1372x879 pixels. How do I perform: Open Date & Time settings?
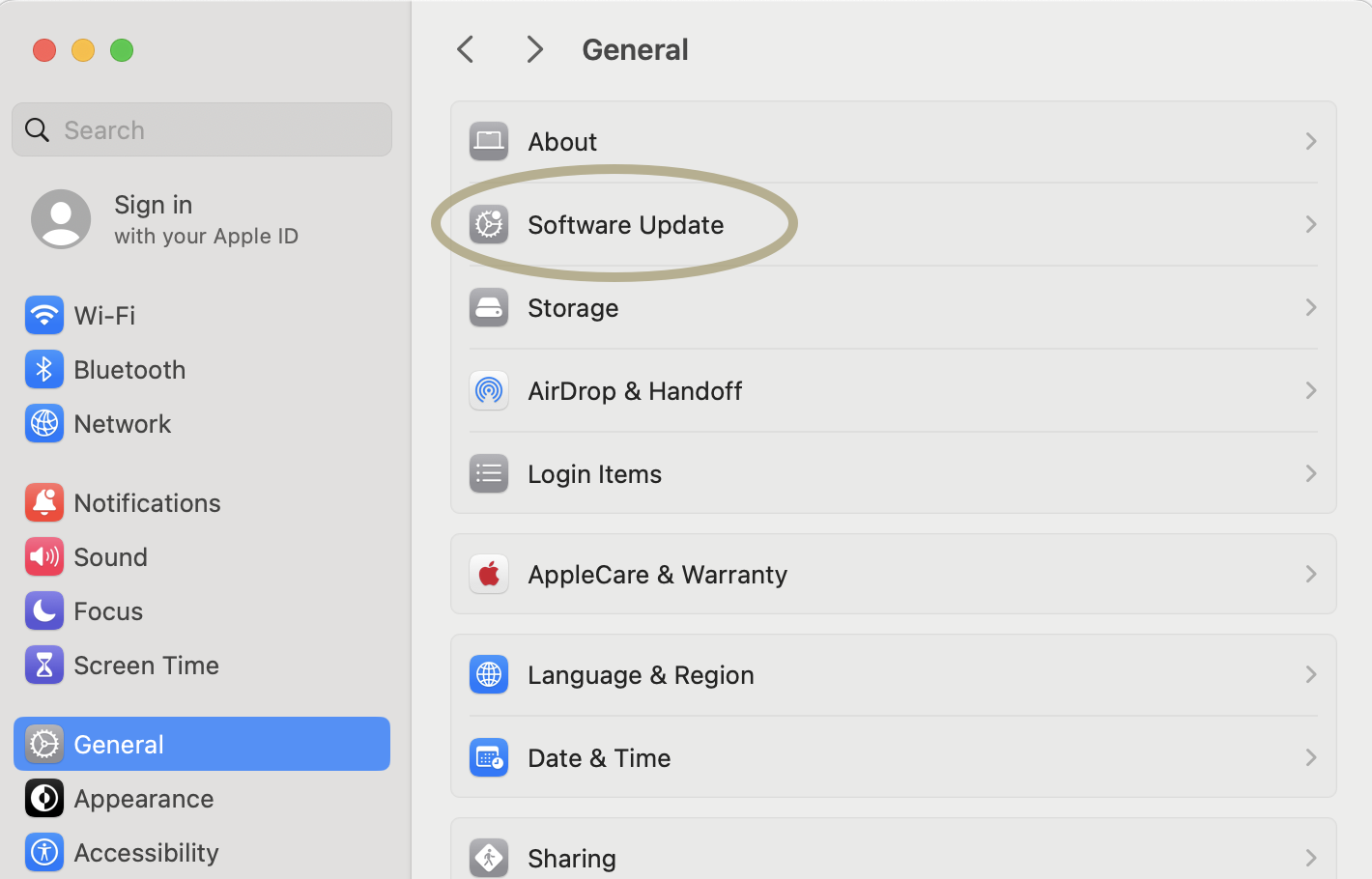[x=599, y=757]
